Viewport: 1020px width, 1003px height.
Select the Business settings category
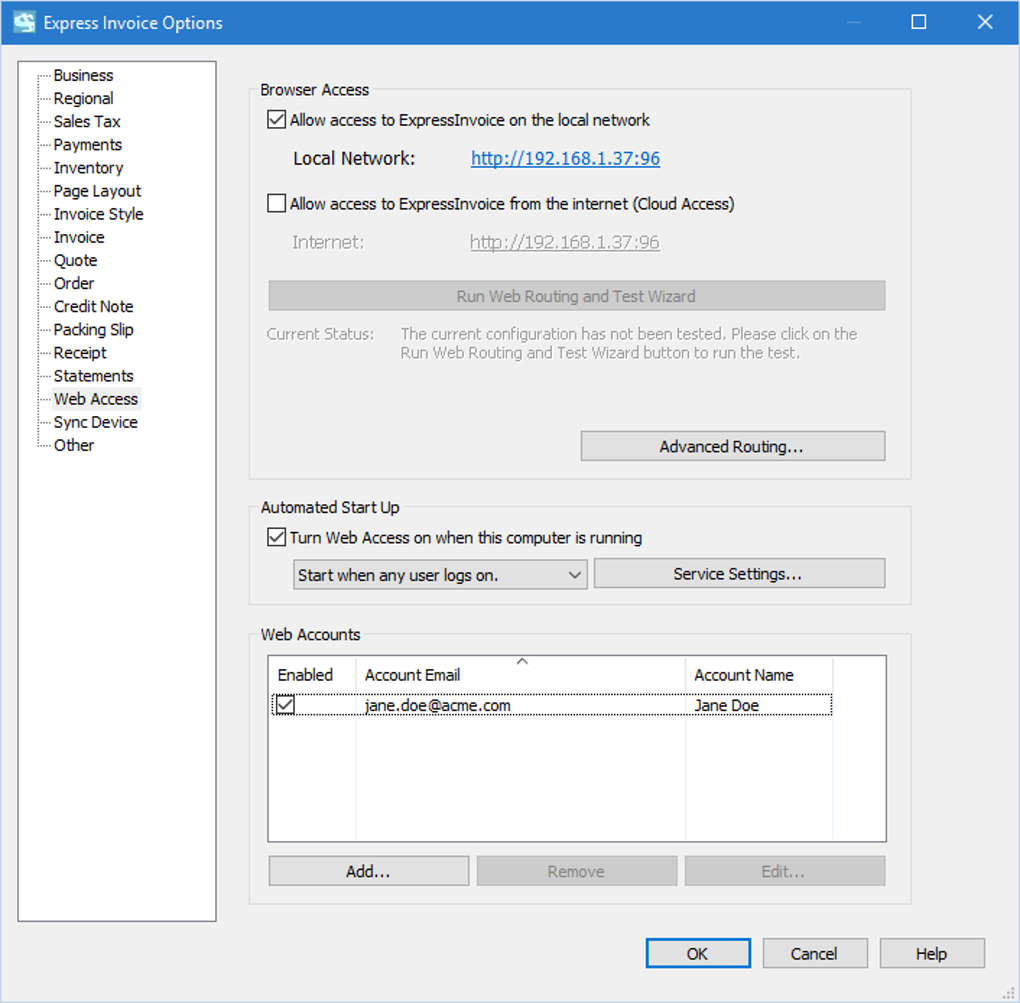click(82, 75)
